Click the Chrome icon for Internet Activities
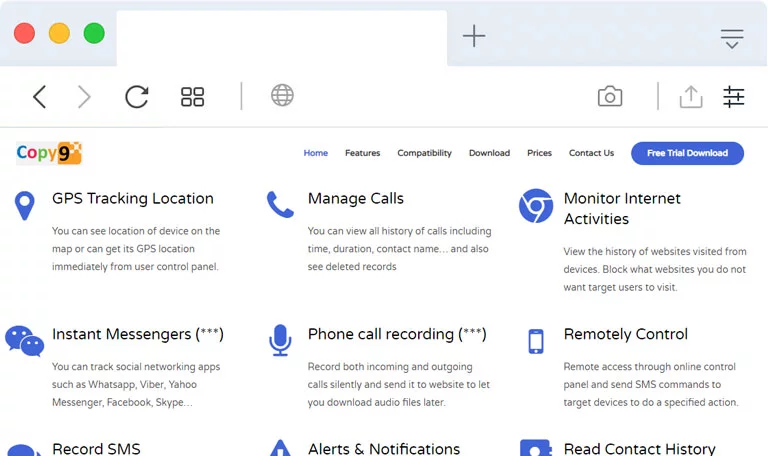The height and width of the screenshot is (456, 768). click(x=536, y=206)
